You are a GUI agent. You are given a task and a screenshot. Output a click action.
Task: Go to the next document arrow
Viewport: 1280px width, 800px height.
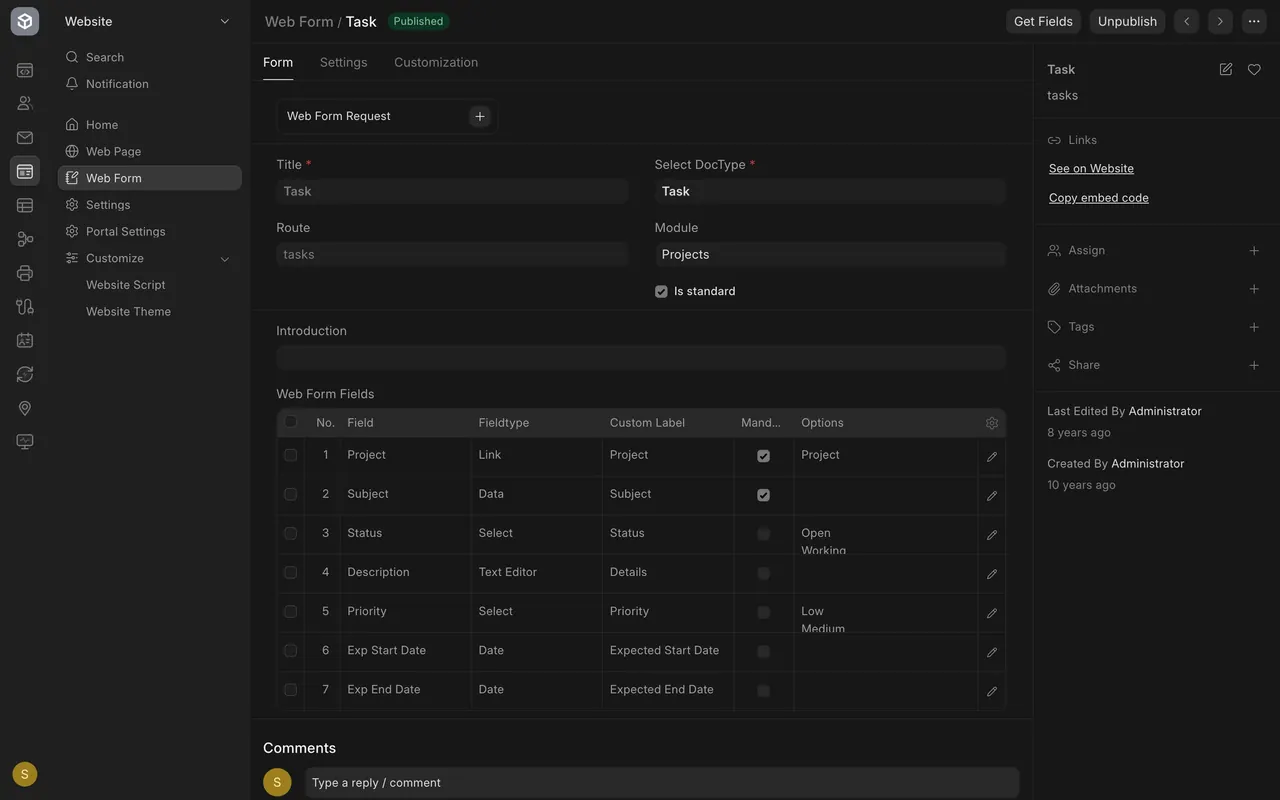click(1220, 21)
